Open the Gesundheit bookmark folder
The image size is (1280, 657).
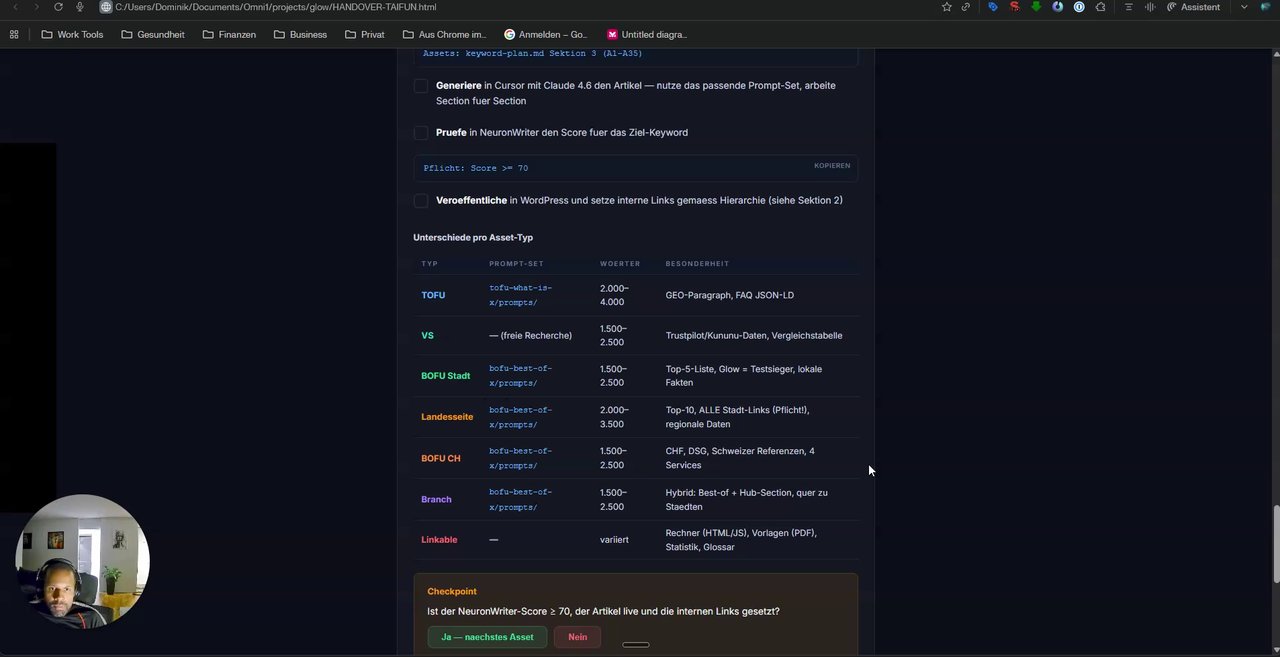click(x=153, y=34)
